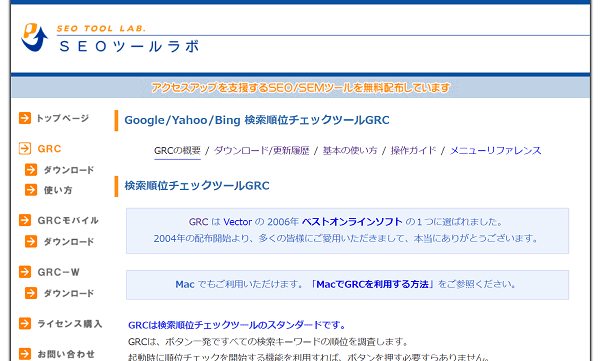The width and height of the screenshot is (600, 361).
Task: Select the GRC sidebar item
Action: click(x=49, y=149)
